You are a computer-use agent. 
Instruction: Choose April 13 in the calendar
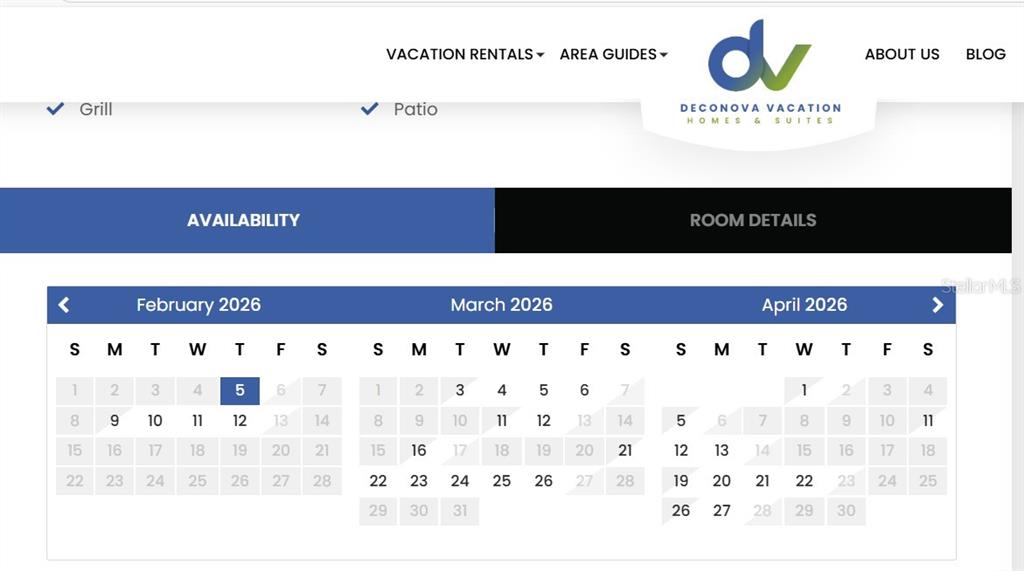[x=722, y=451]
